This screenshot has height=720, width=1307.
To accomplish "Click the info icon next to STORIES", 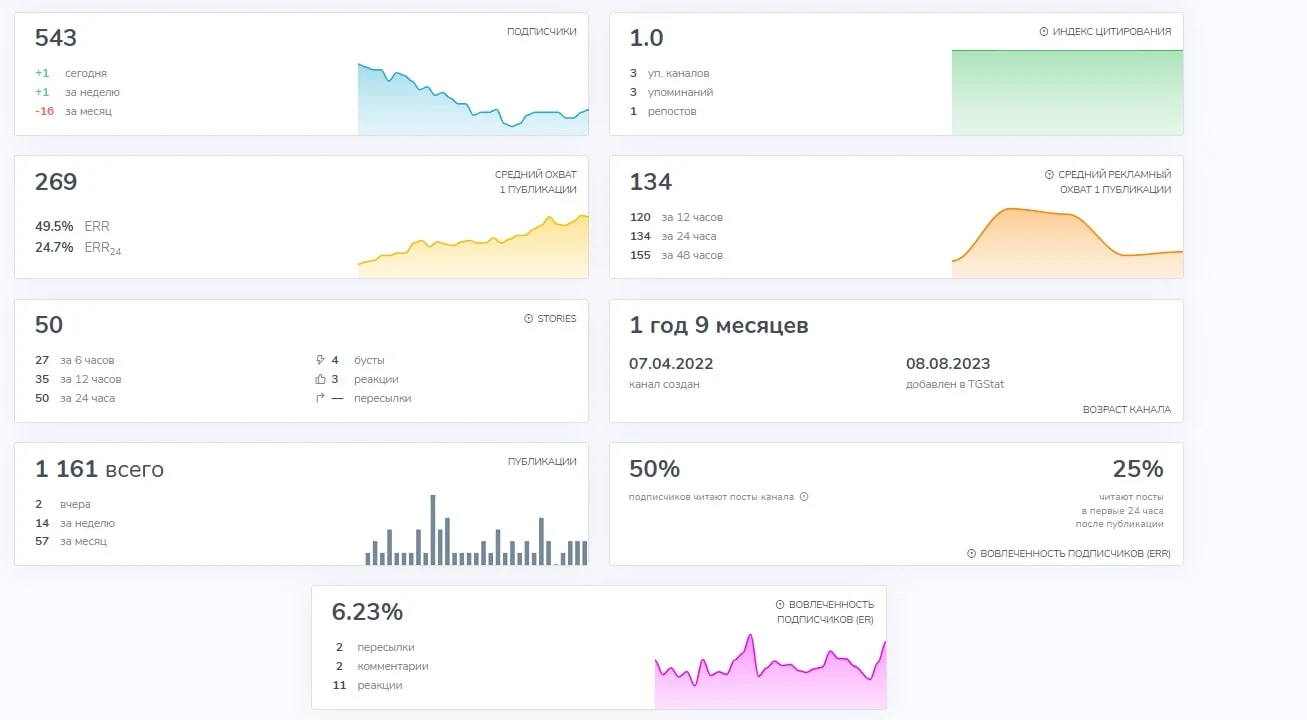I will [529, 319].
